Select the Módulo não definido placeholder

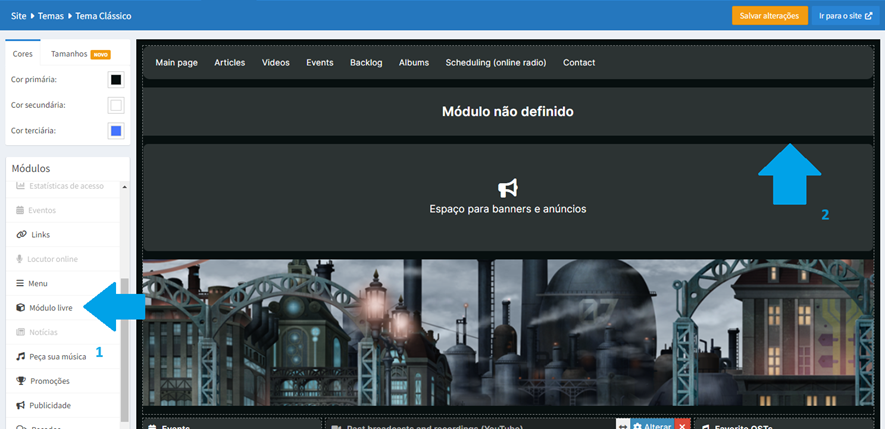click(507, 112)
